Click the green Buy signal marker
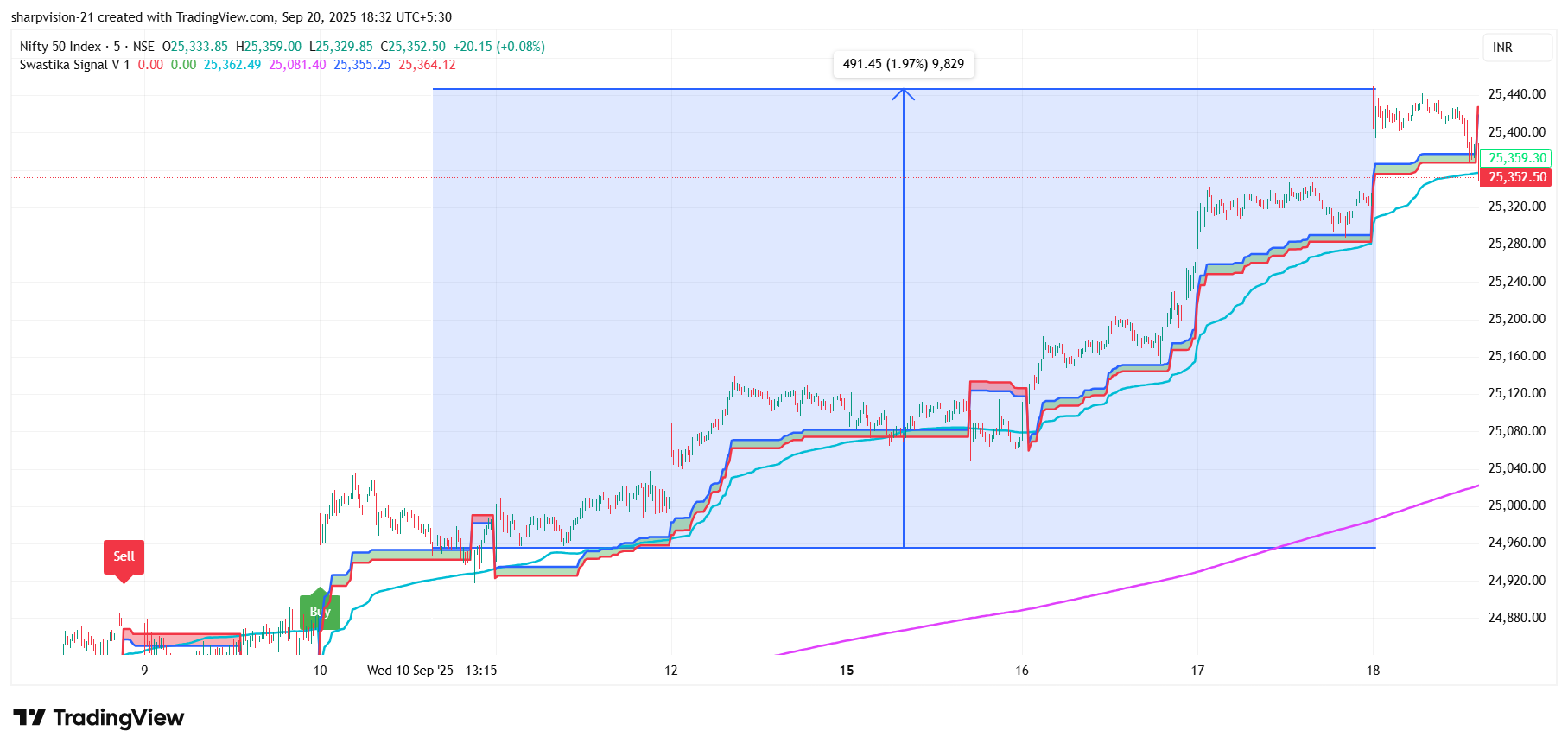This screenshot has width=1568, height=750. (x=320, y=612)
